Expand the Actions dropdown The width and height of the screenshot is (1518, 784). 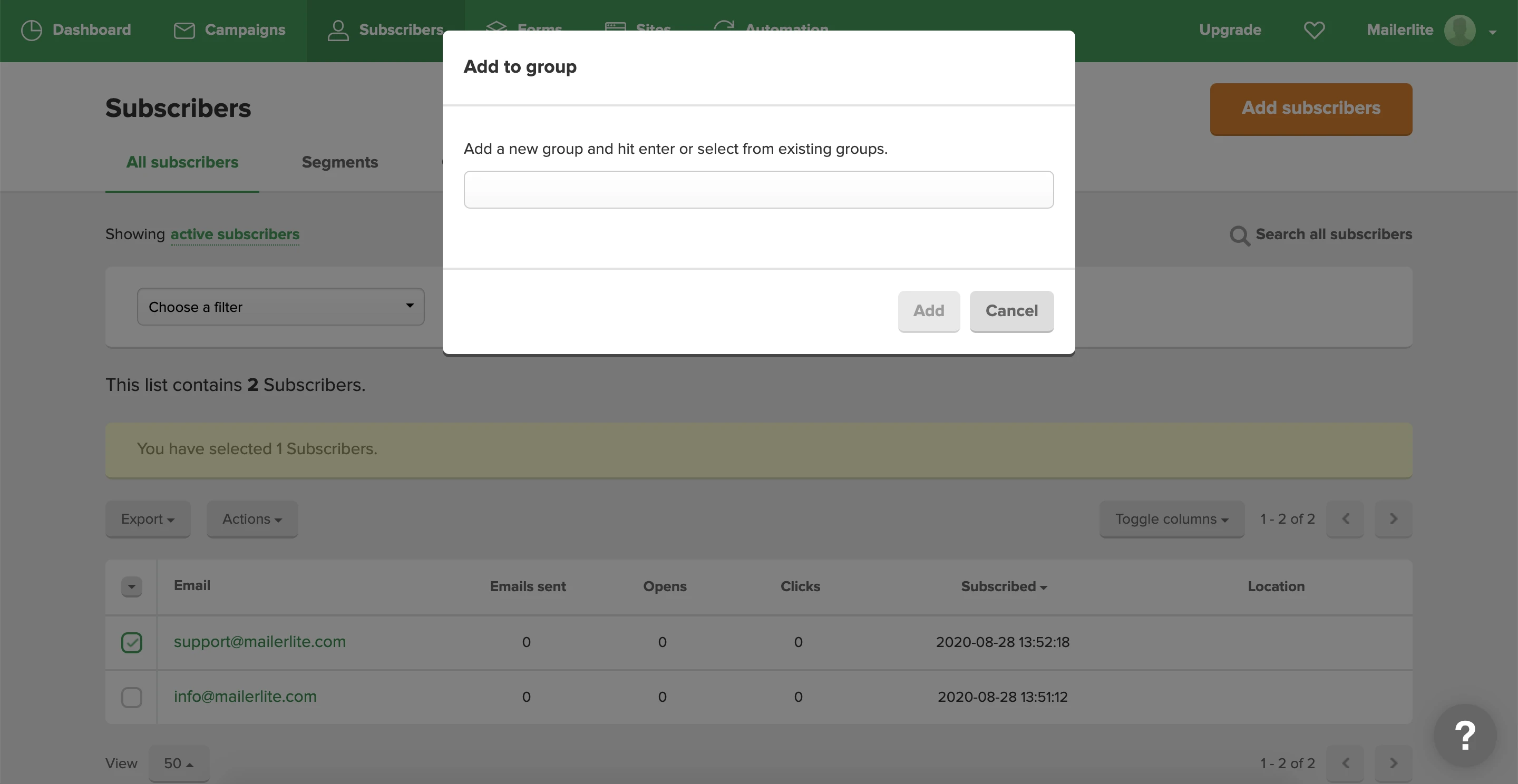251,519
